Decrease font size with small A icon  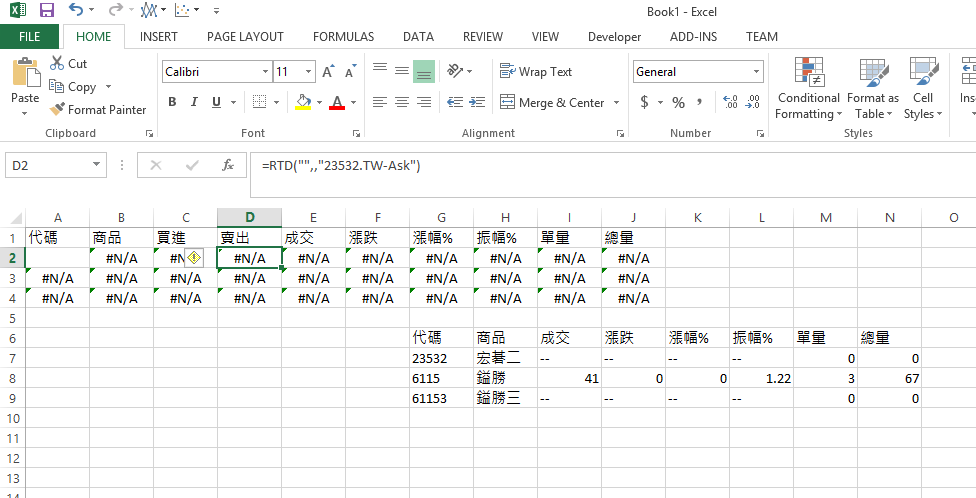(x=350, y=72)
